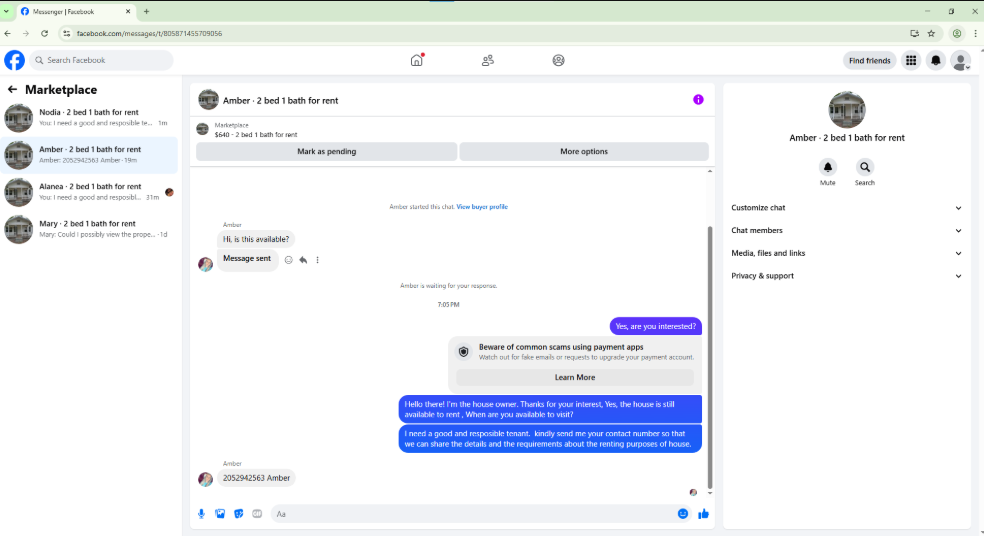Go back using Marketplace back arrow
Image resolution: width=984 pixels, height=536 pixels.
pos(12,90)
